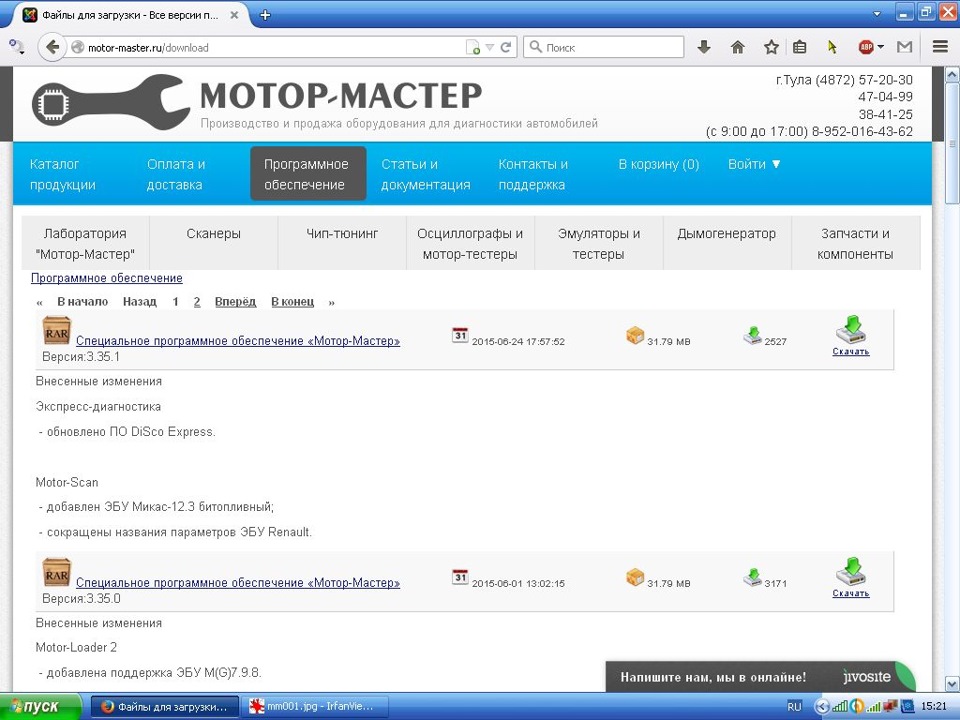Click the box size icon next to version 3.35.1
The image size is (960, 720).
635,335
